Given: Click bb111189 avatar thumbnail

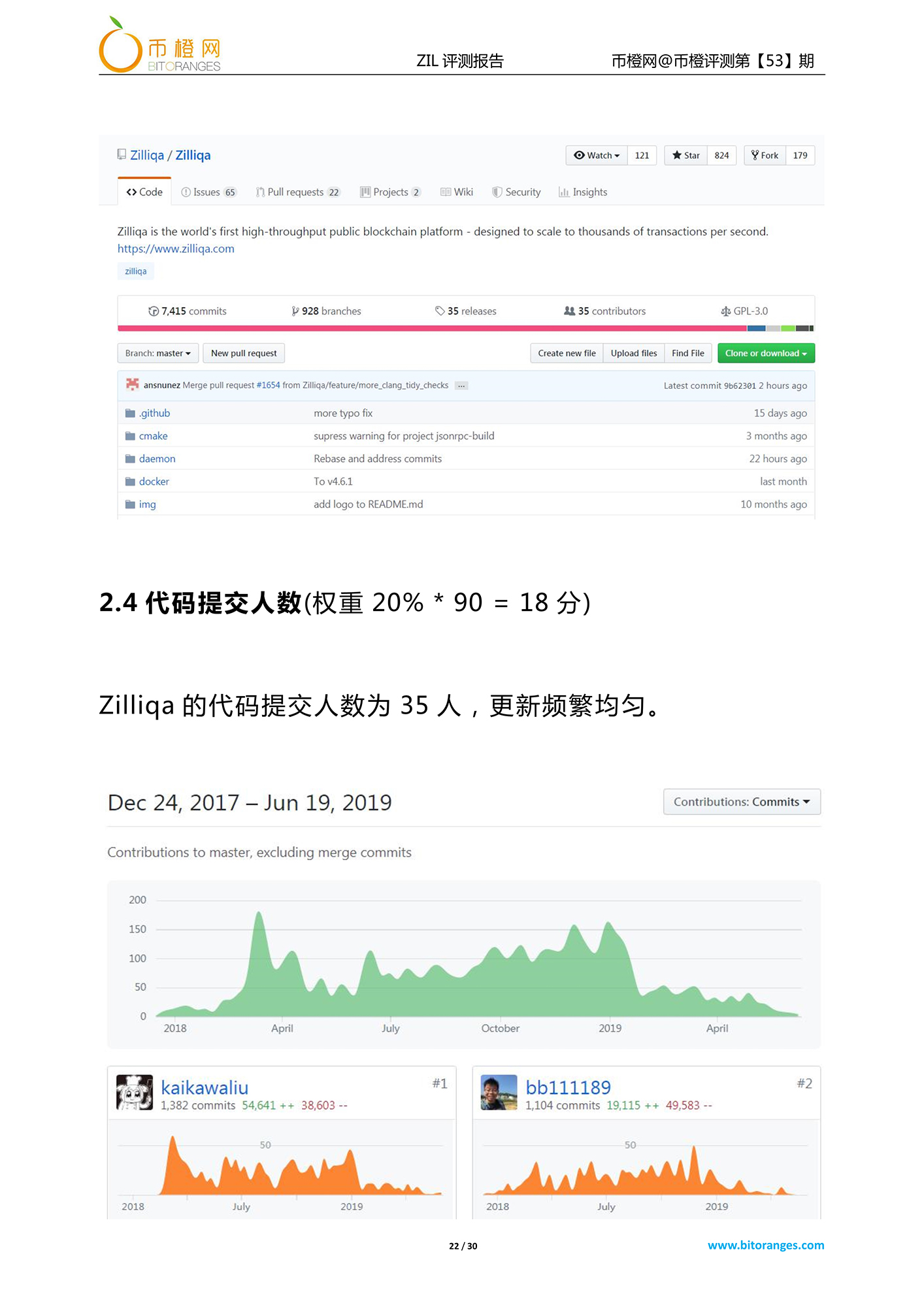Looking at the screenshot, I should tap(499, 1093).
